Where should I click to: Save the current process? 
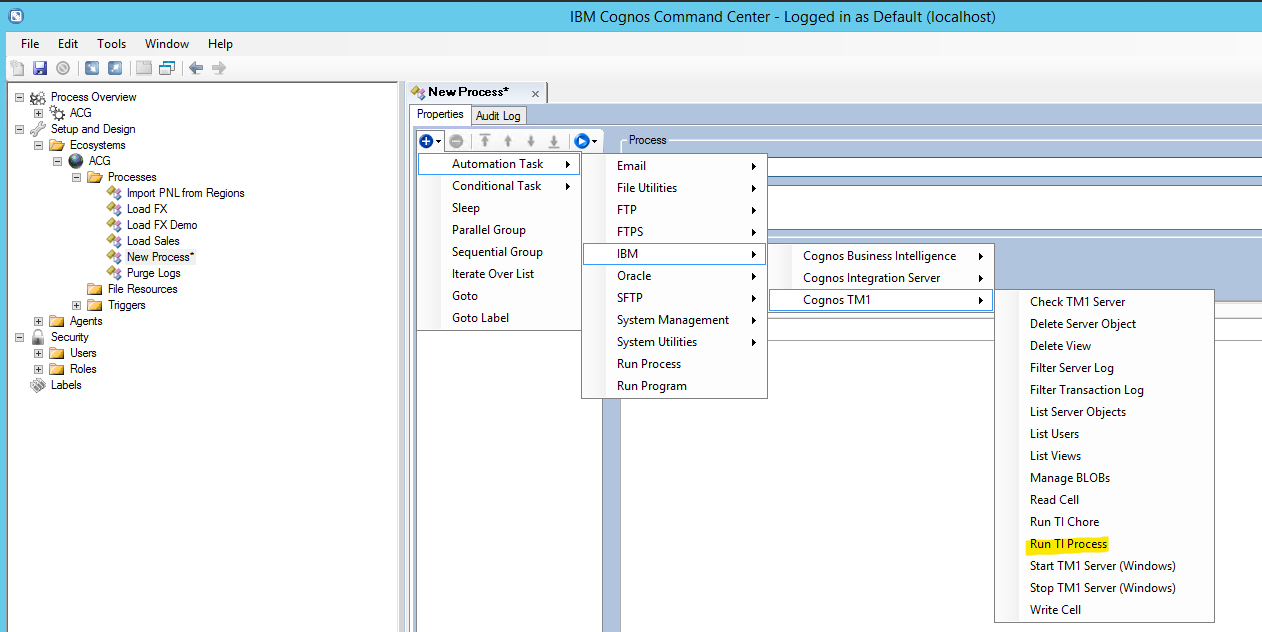pos(38,67)
